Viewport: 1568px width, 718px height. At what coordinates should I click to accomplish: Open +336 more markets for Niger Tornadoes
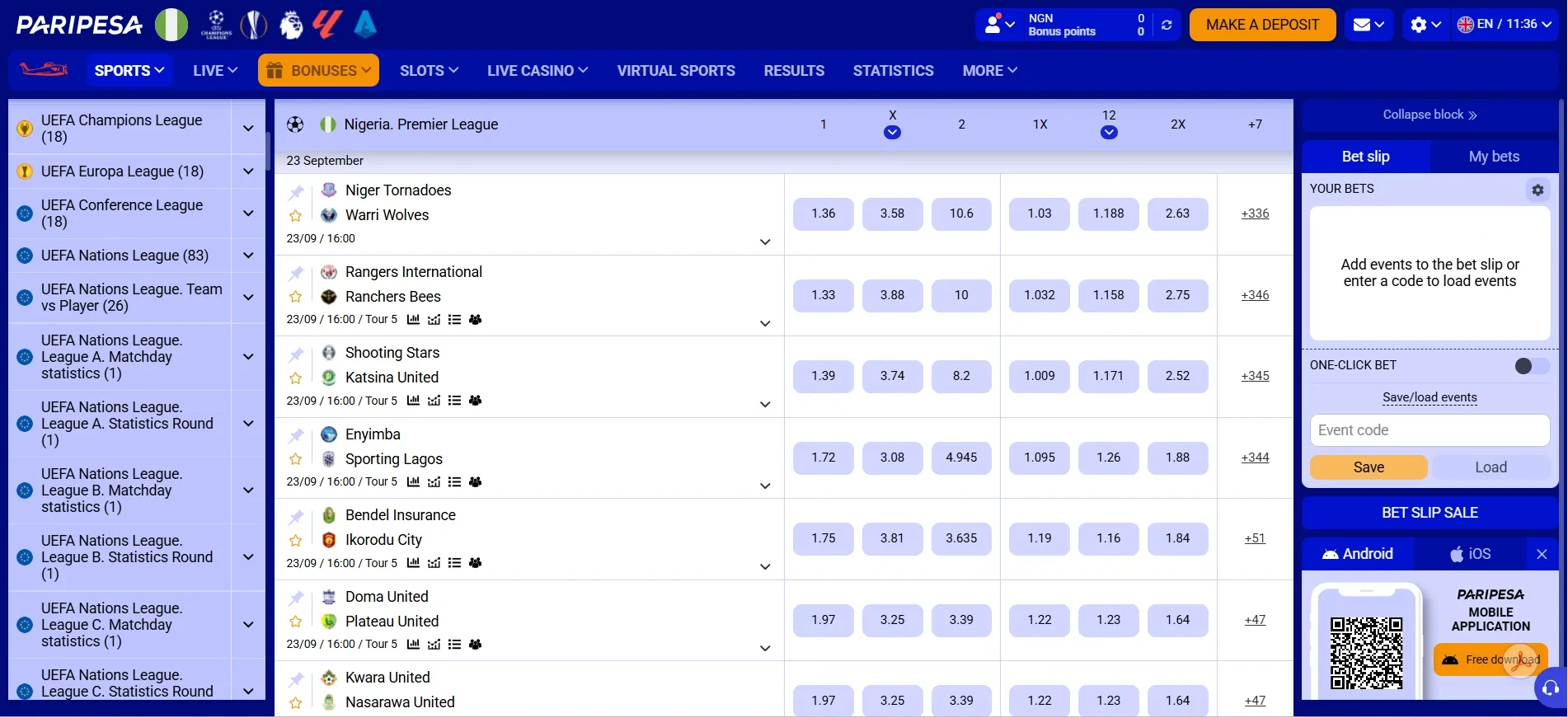(x=1255, y=214)
